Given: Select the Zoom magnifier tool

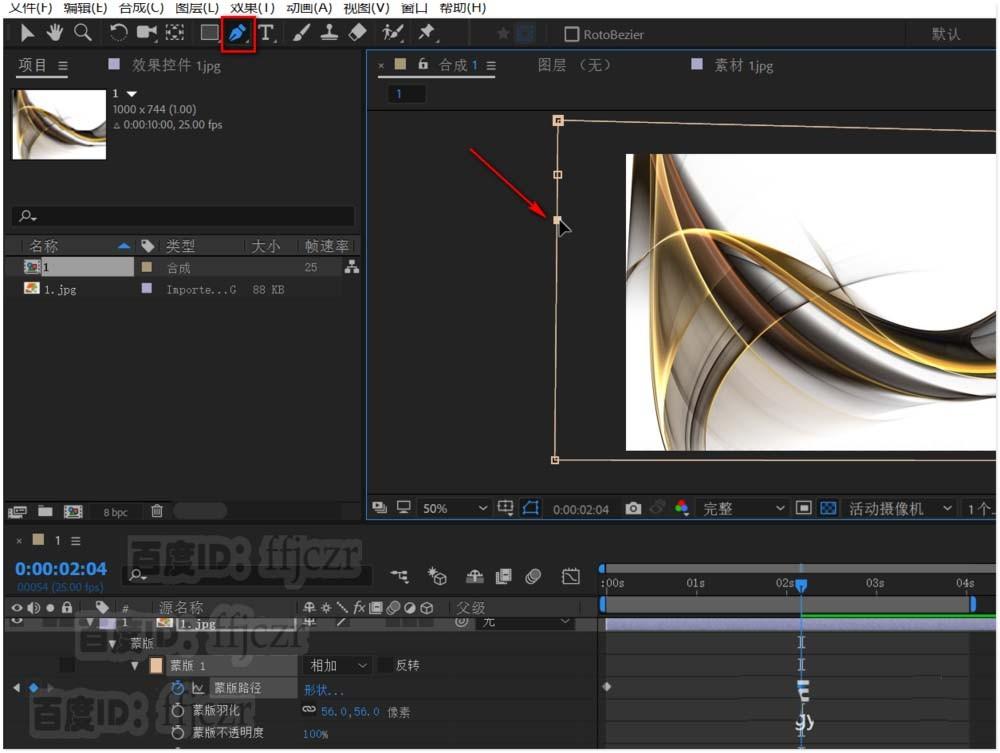Looking at the screenshot, I should (x=82, y=33).
